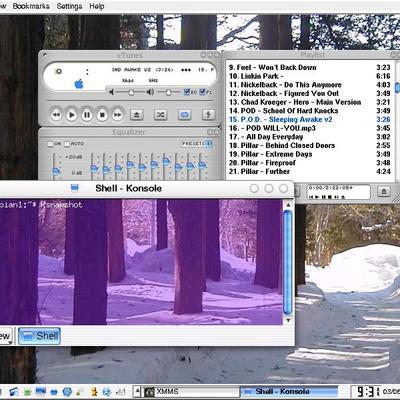Click the blue globe icon in the panel

(x=67, y=391)
